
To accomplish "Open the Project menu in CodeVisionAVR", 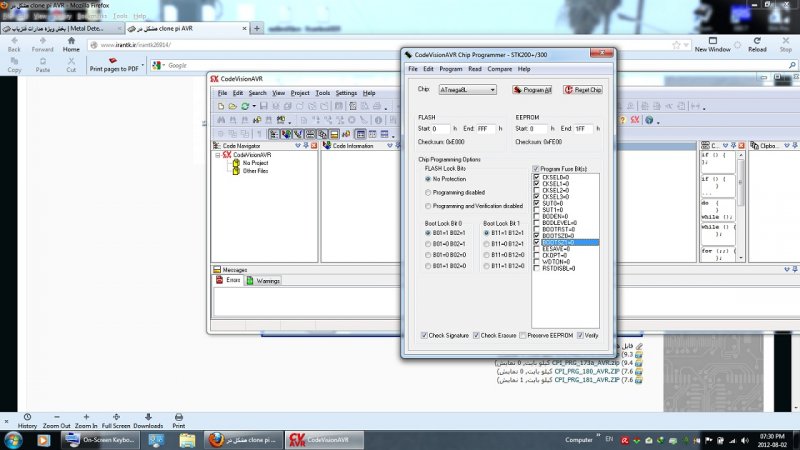I will click(300, 93).
